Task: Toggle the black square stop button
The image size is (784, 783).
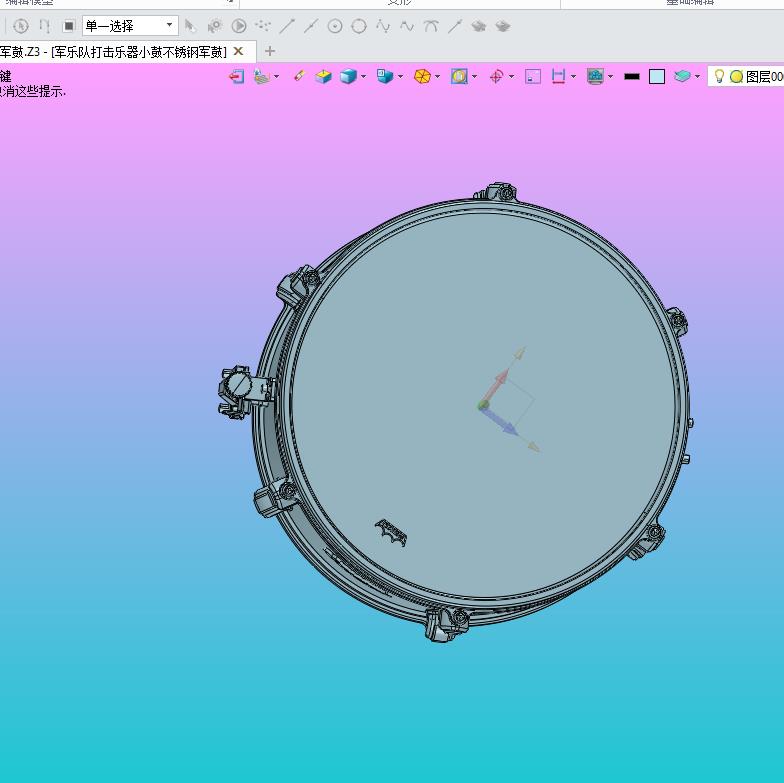Action: click(69, 26)
